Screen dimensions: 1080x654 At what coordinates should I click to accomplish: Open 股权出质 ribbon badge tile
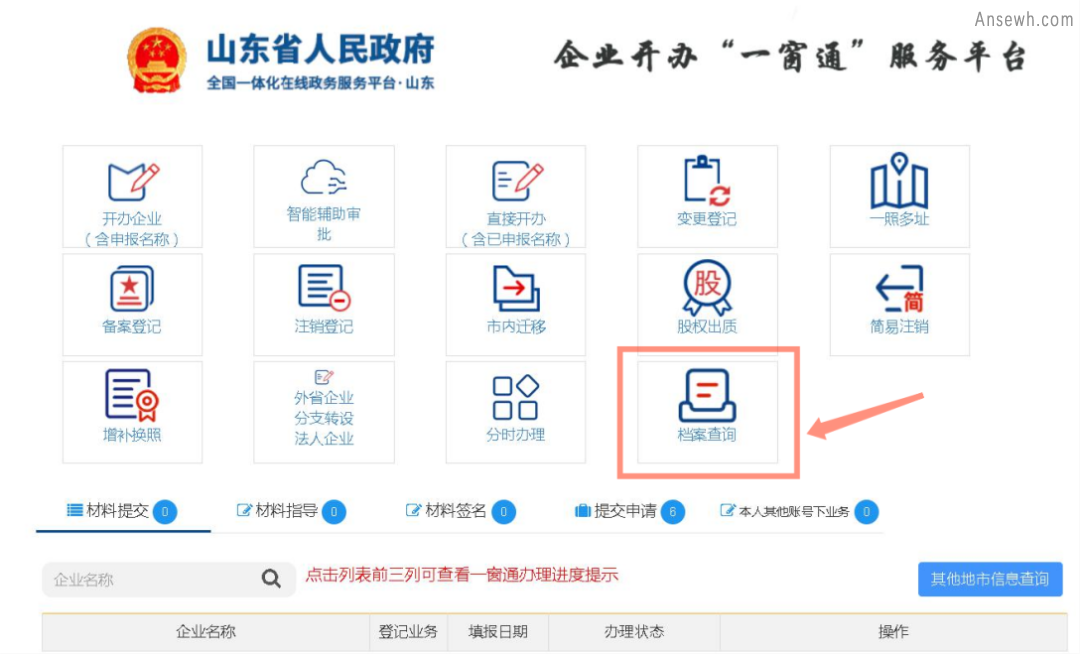coord(707,305)
